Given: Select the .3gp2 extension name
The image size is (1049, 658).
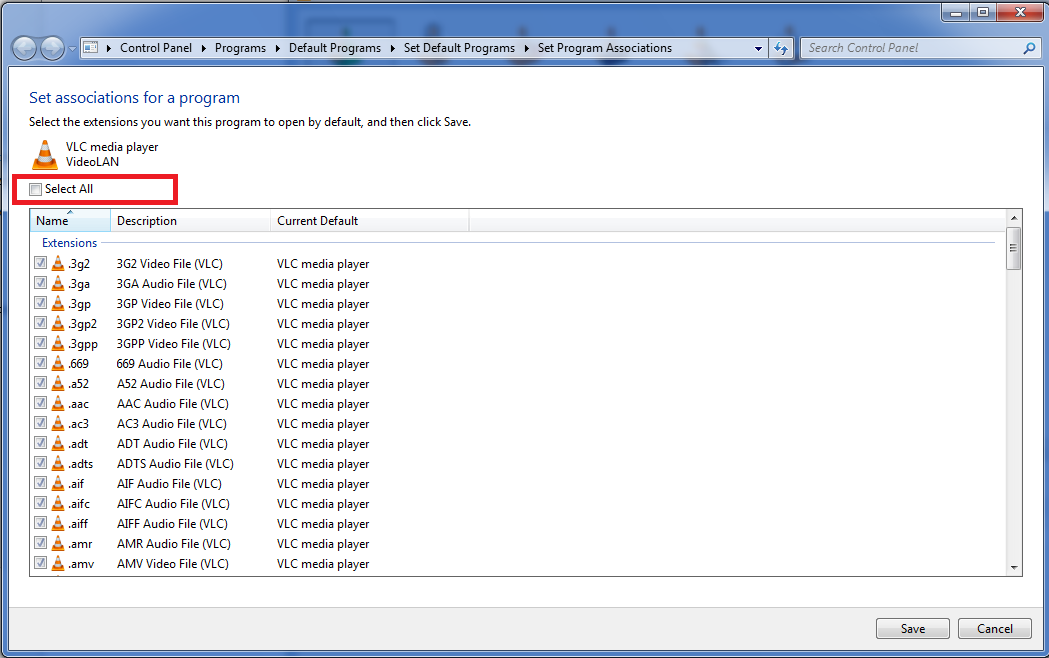Looking at the screenshot, I should pyautogui.click(x=82, y=324).
